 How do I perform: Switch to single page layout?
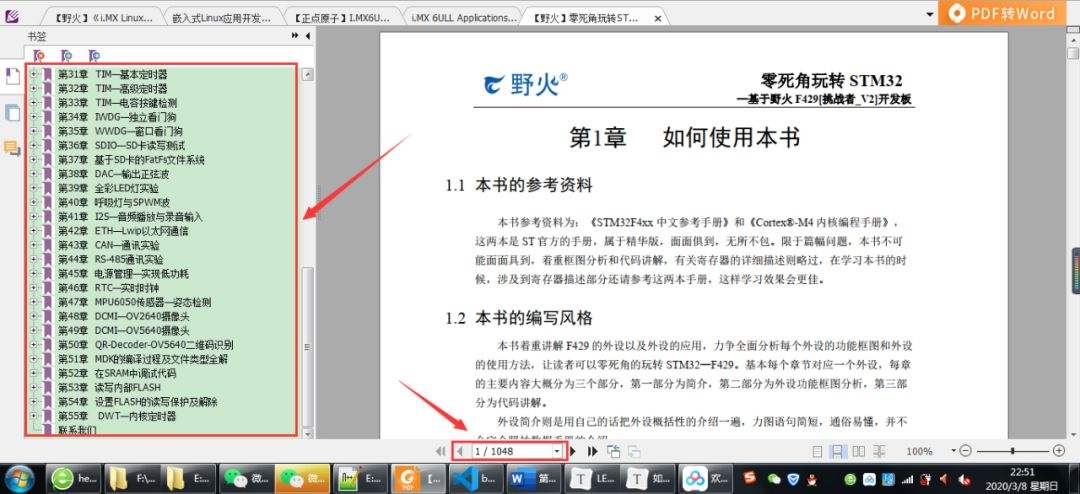818,451
